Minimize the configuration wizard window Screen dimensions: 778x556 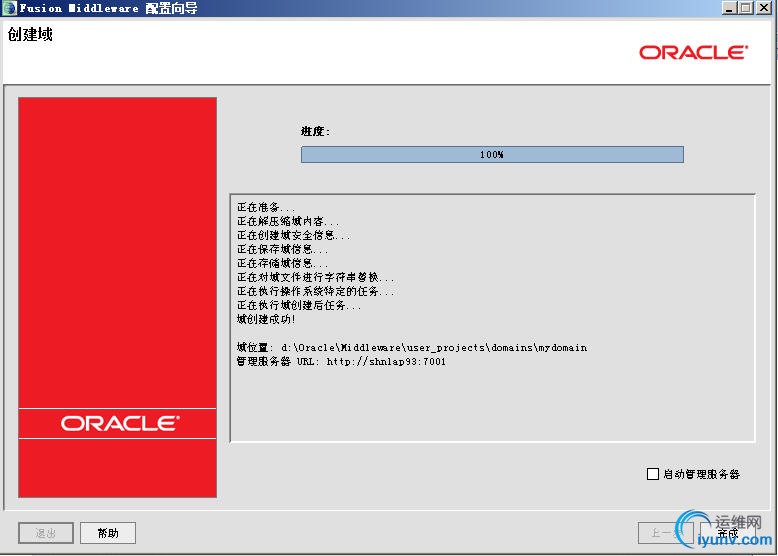[x=729, y=7]
